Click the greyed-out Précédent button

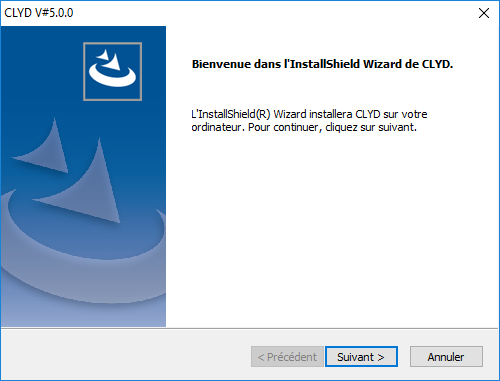coord(287,357)
